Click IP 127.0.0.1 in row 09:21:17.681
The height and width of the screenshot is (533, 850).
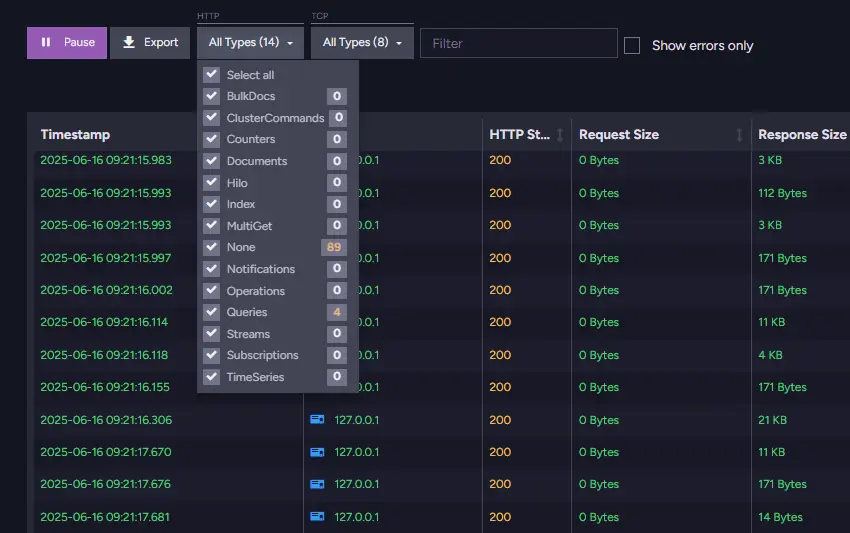357,517
